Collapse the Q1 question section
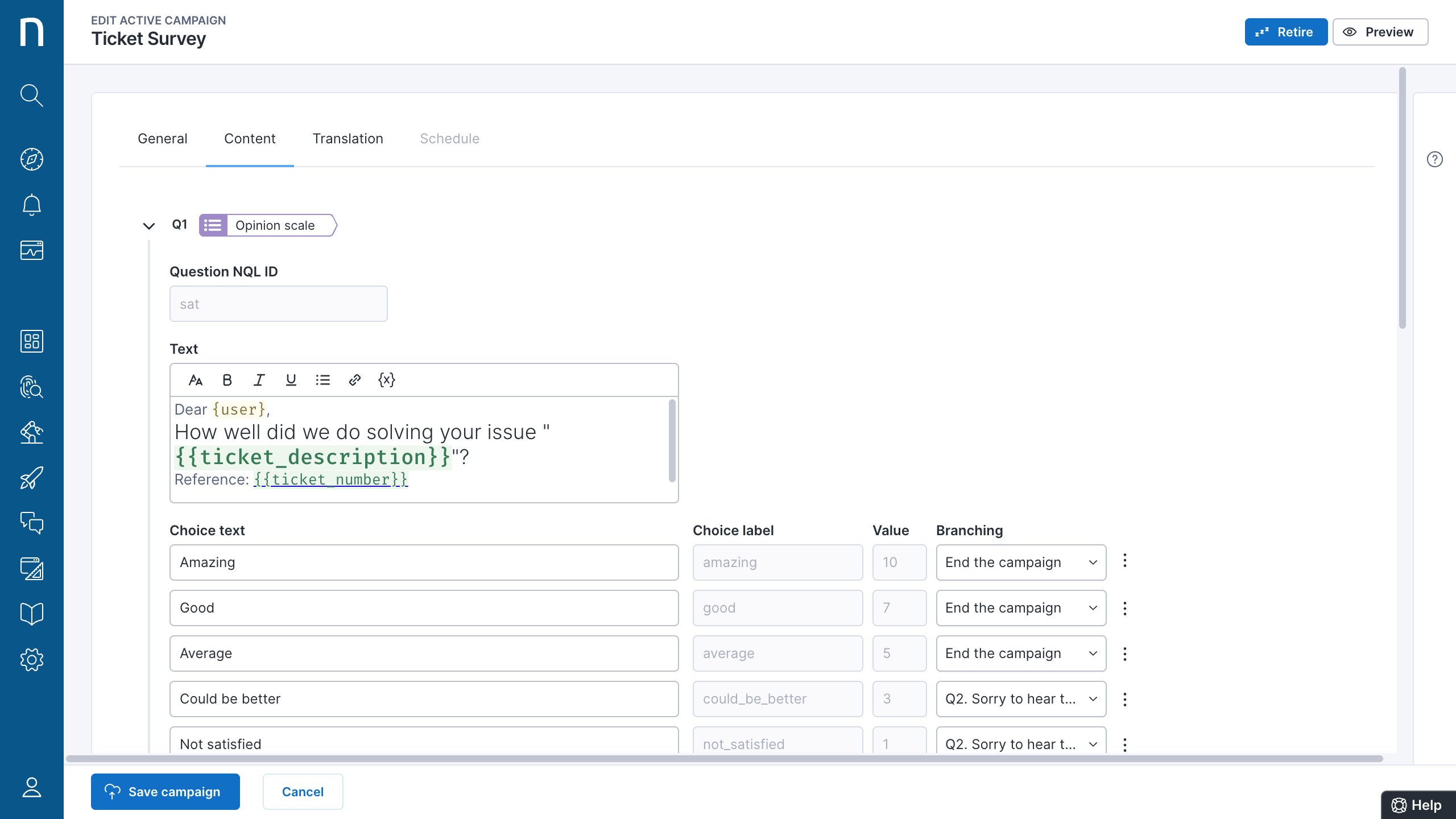The image size is (1456, 819). (148, 226)
